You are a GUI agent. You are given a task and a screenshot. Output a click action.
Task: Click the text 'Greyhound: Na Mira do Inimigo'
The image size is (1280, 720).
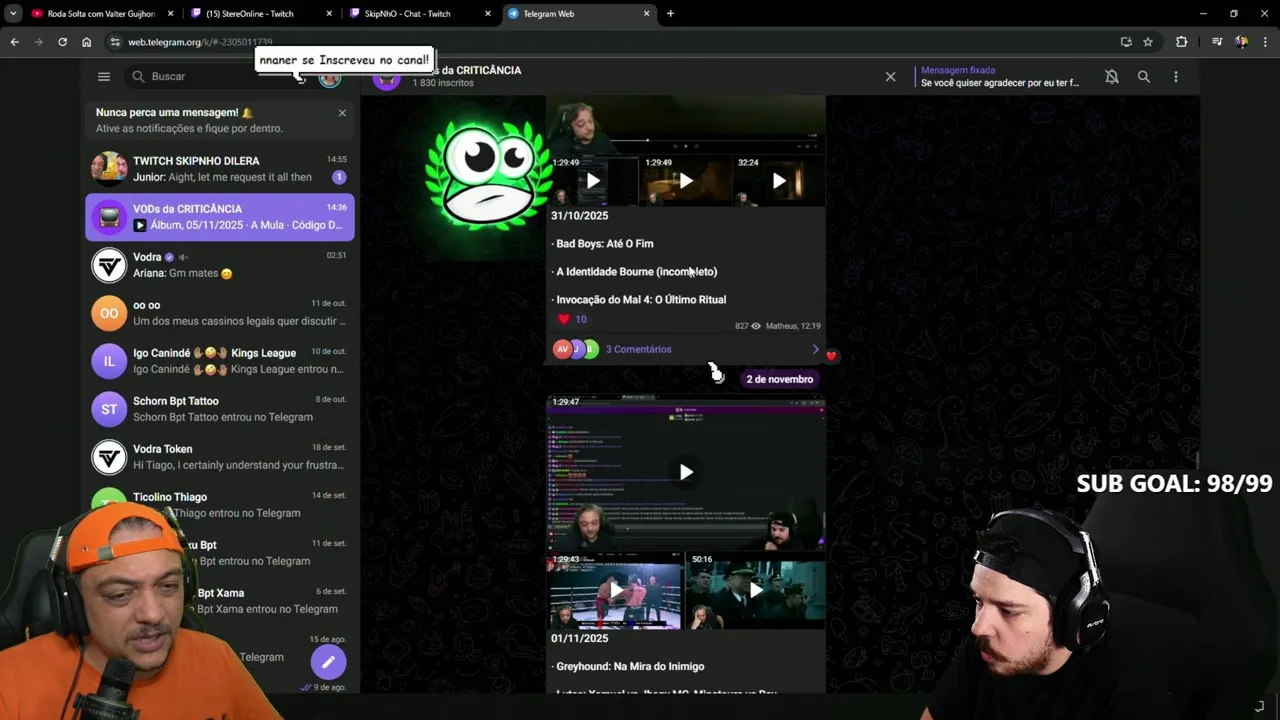[x=630, y=666]
